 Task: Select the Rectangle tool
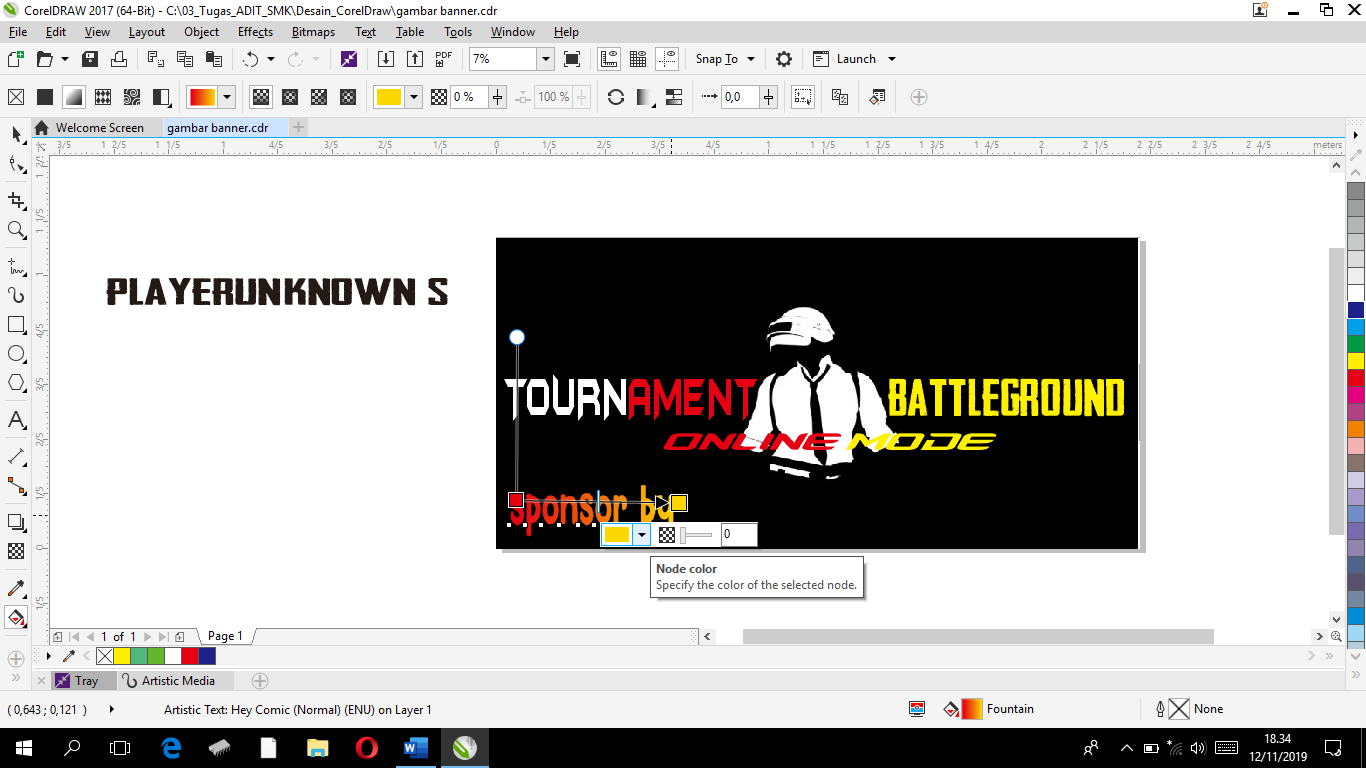16,325
